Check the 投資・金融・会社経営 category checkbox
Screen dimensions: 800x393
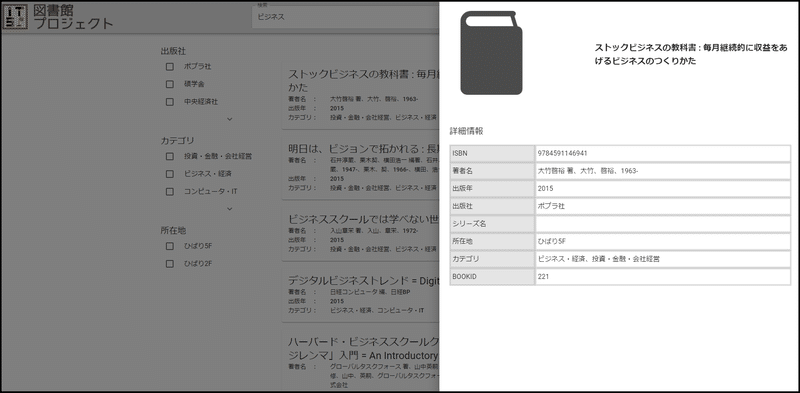170,156
